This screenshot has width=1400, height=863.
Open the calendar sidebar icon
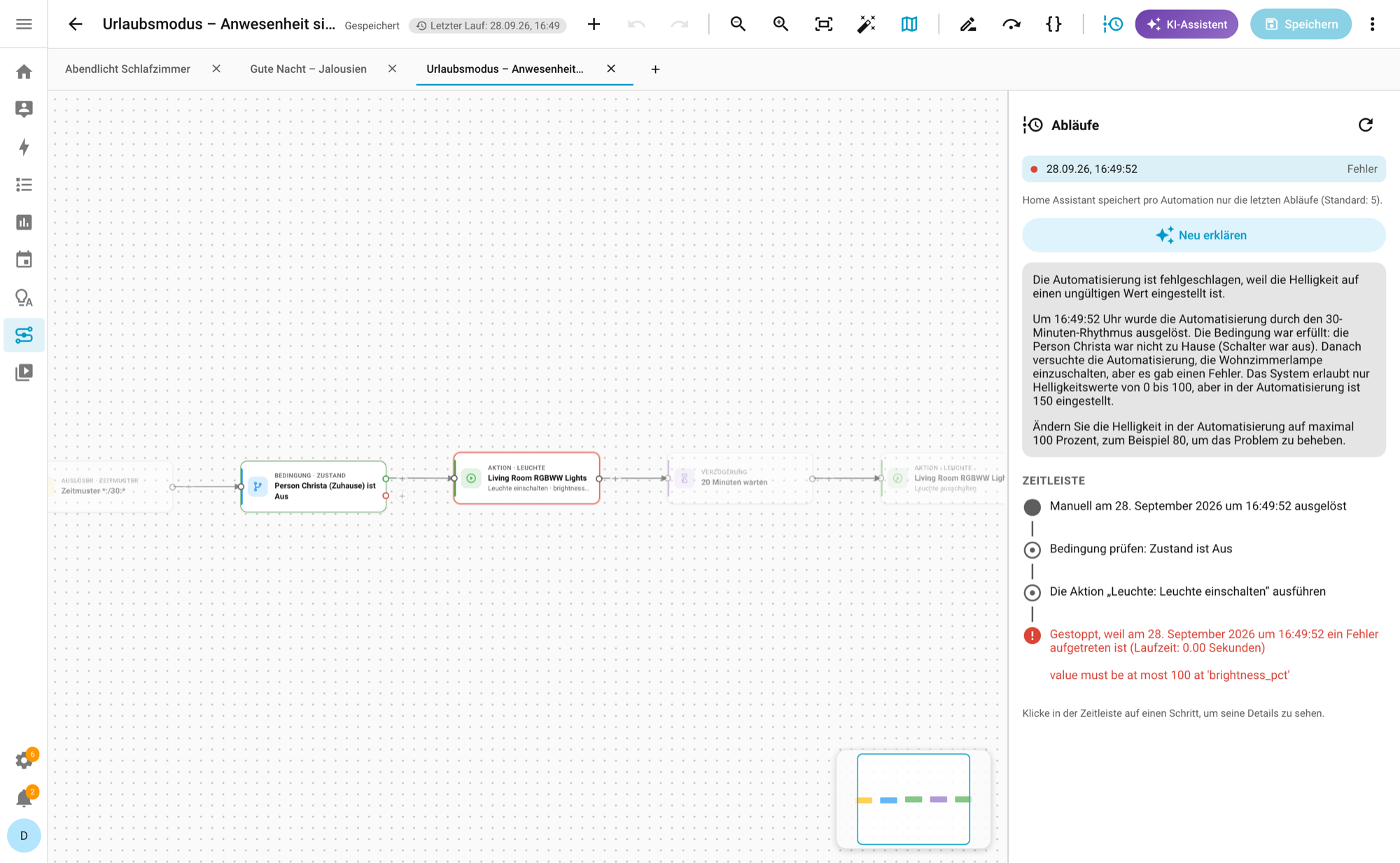(x=24, y=260)
